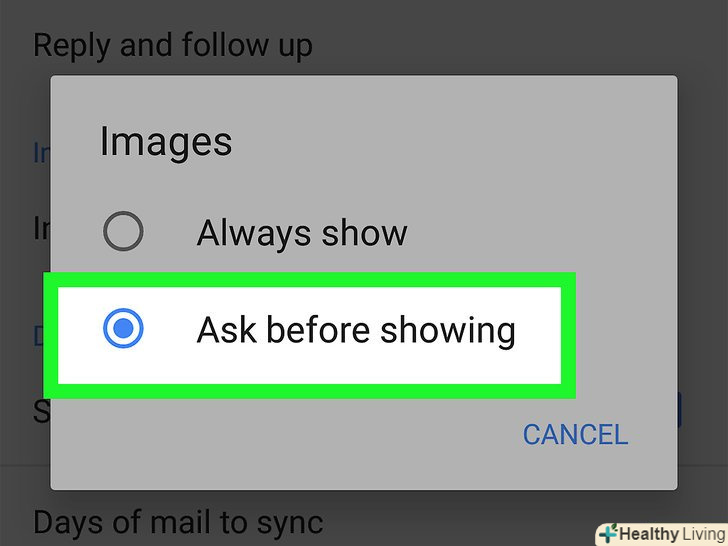Click the Images dialog title
The image size is (728, 546).
[x=166, y=142]
